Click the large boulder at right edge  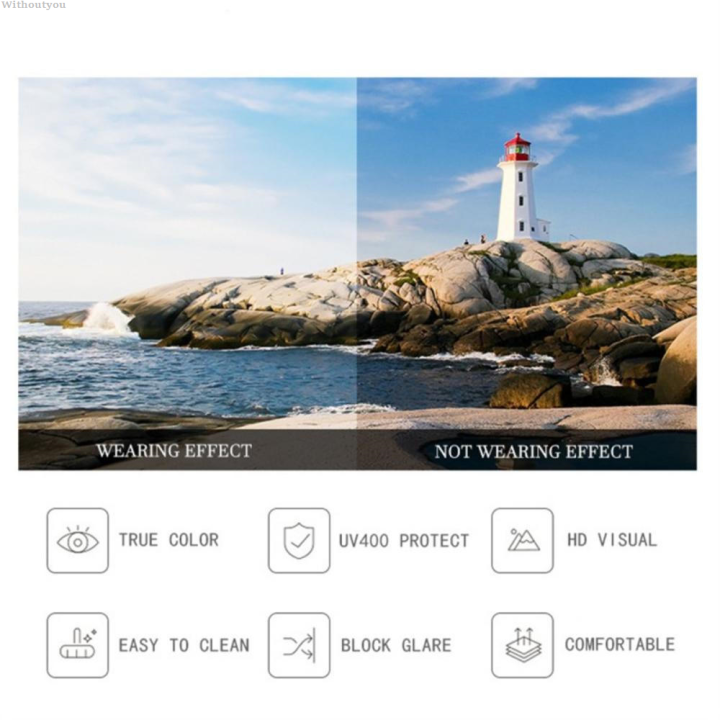click(x=676, y=365)
